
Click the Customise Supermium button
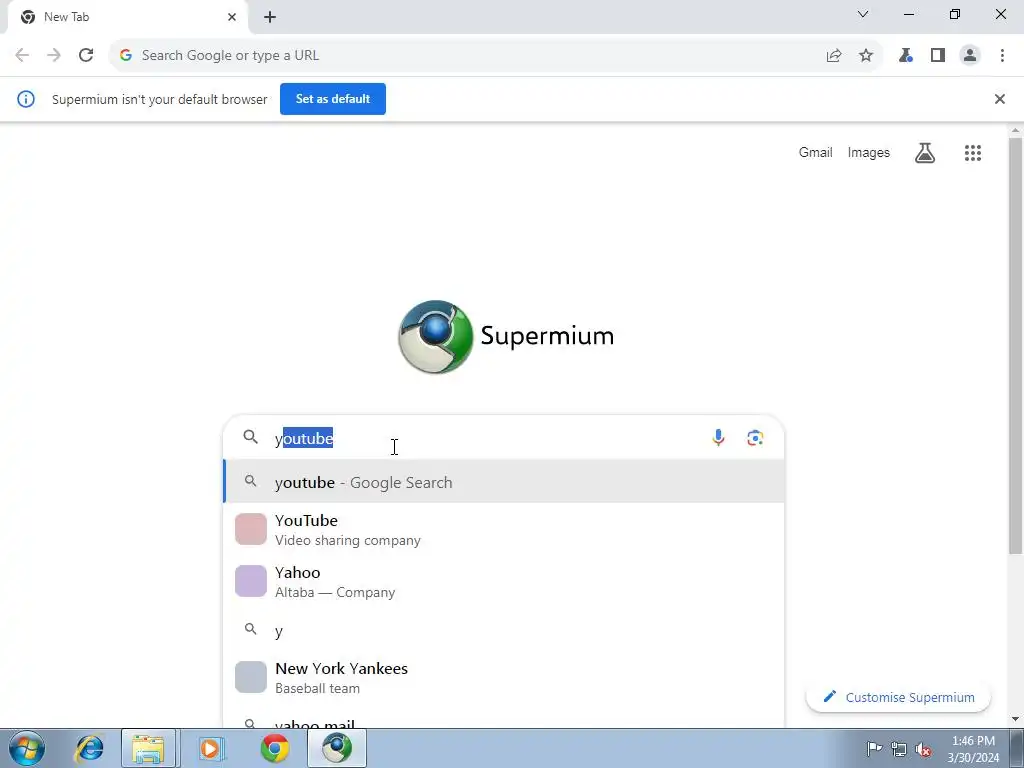pyautogui.click(x=899, y=697)
